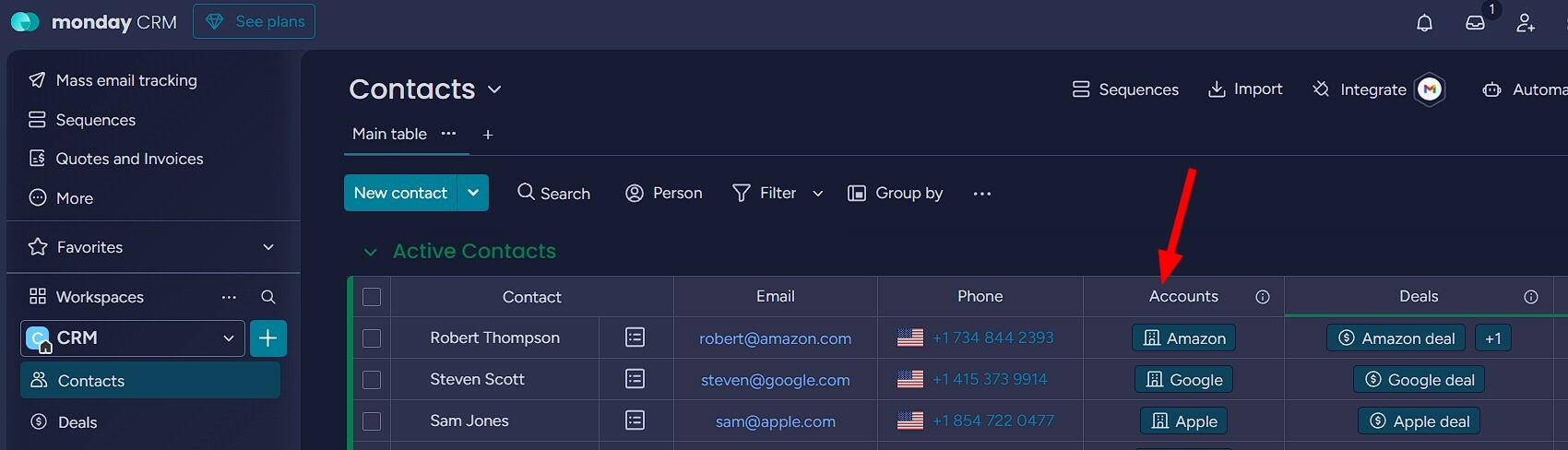Image resolution: width=1568 pixels, height=450 pixels.
Task: Click the Gmail integration icon
Action: coord(1430,89)
